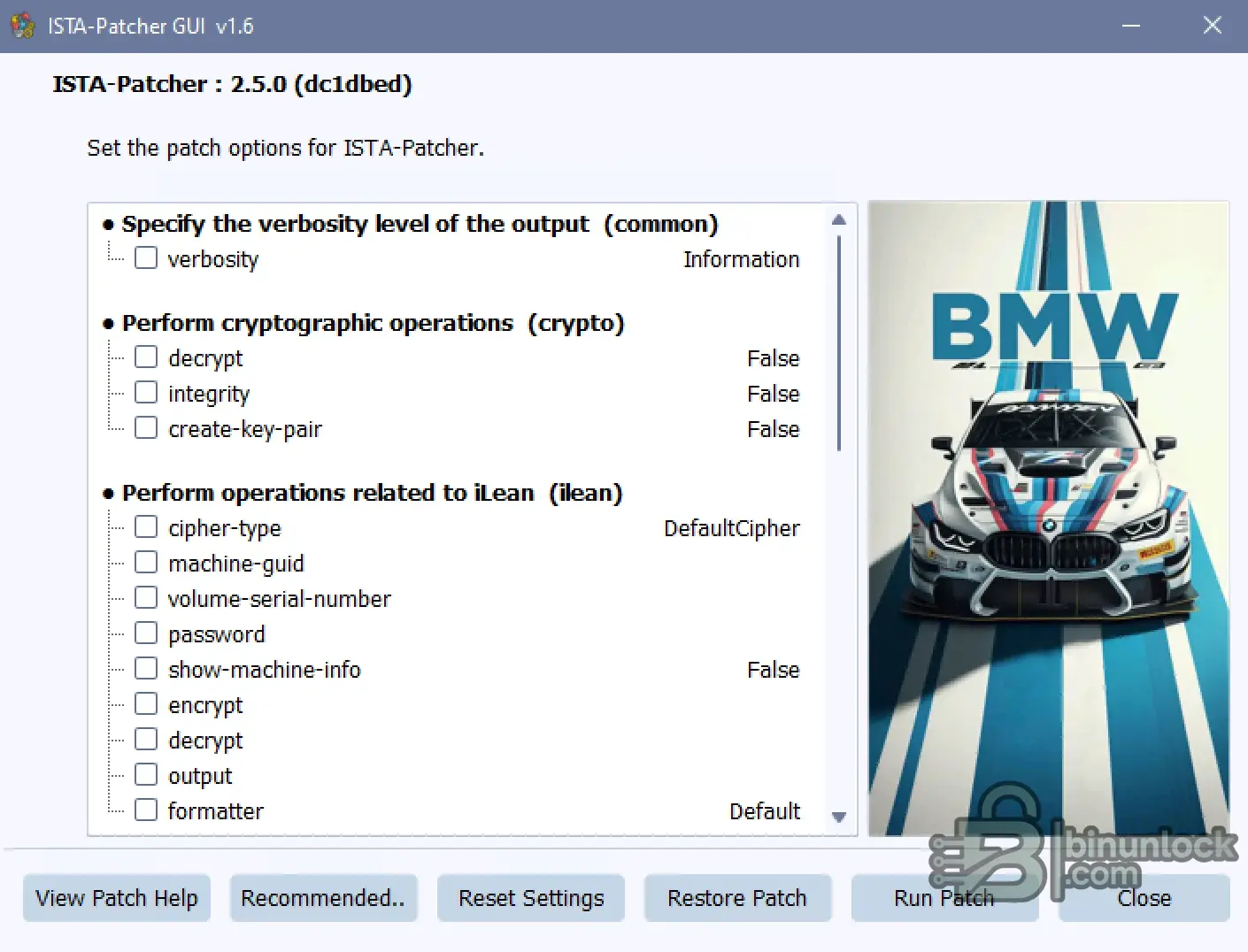Check the decrypt option under crypto
Viewport: 1248px width, 952px height.
(x=146, y=356)
